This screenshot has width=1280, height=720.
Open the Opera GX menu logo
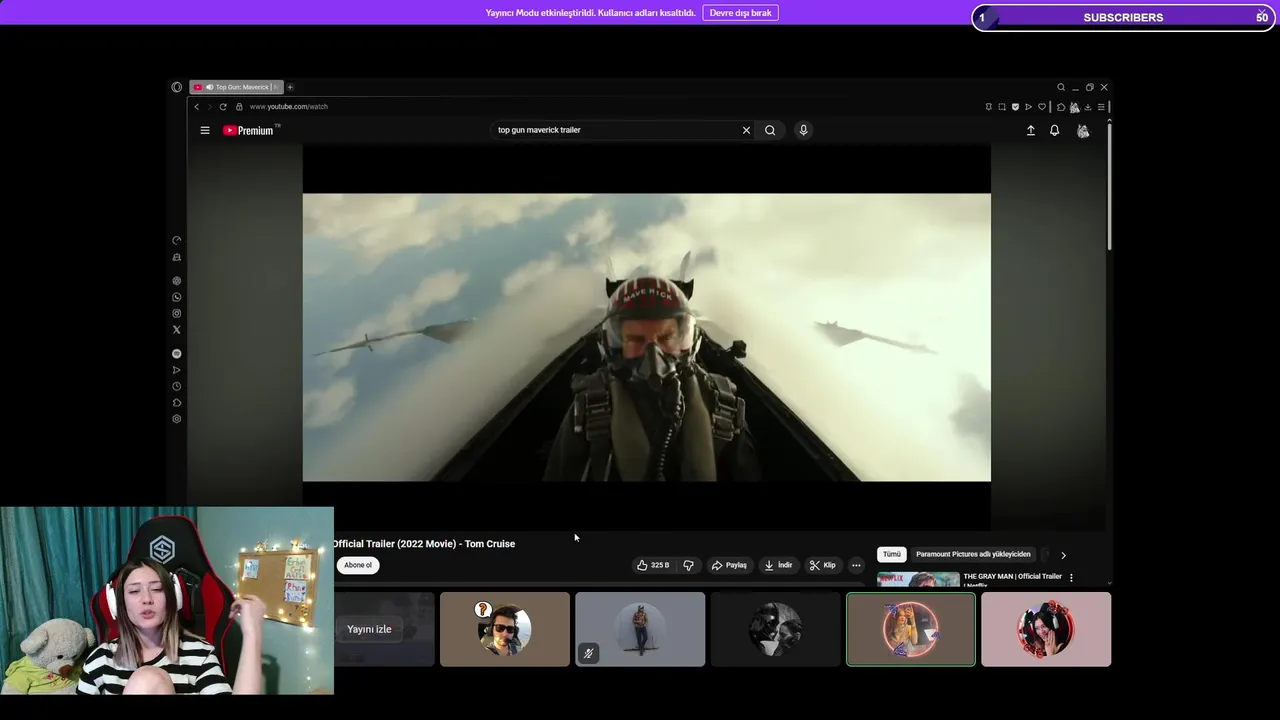(177, 87)
